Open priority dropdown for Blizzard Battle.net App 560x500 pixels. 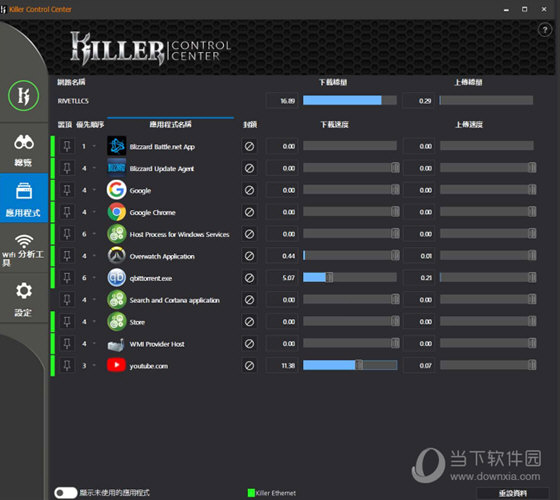pyautogui.click(x=94, y=146)
